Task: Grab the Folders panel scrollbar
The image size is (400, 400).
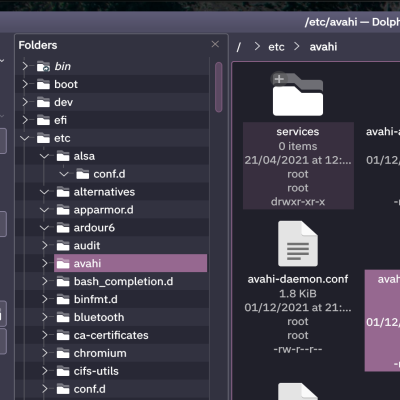Action: point(219,87)
